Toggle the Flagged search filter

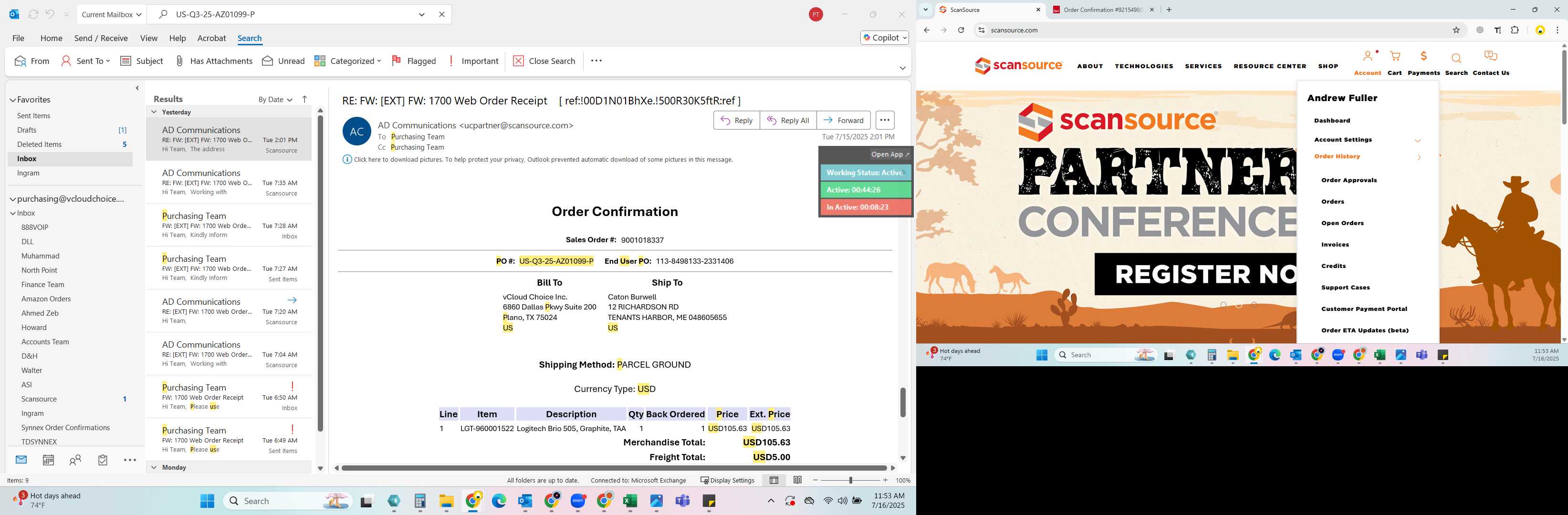tap(414, 61)
